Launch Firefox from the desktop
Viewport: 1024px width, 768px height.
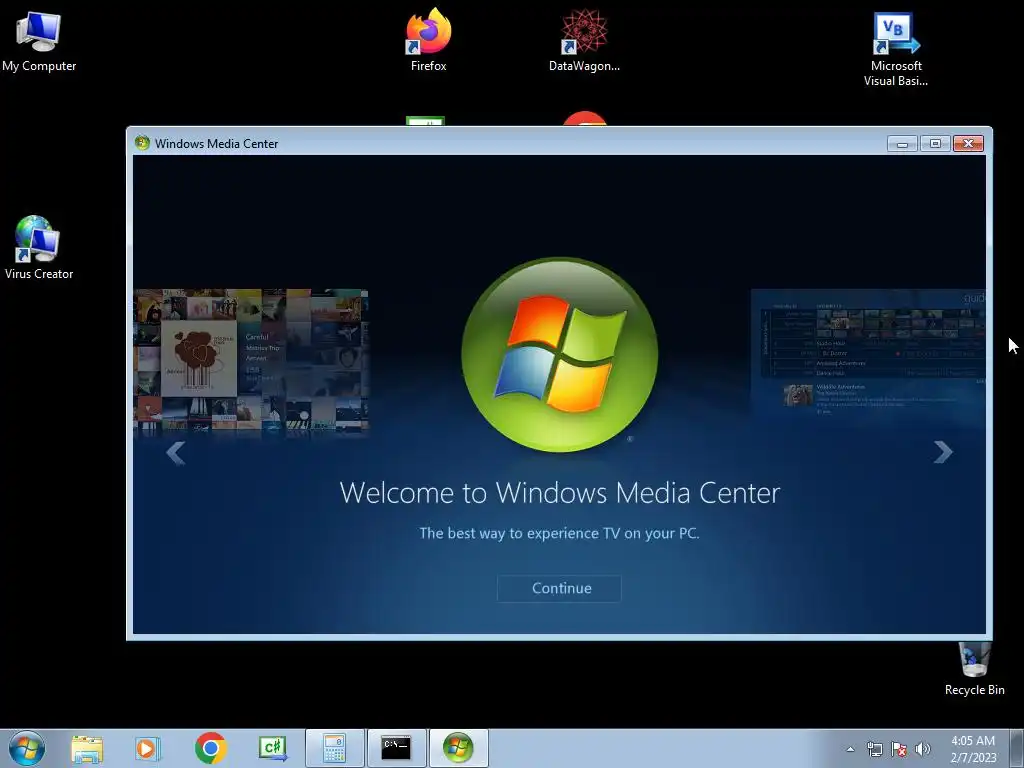(428, 39)
